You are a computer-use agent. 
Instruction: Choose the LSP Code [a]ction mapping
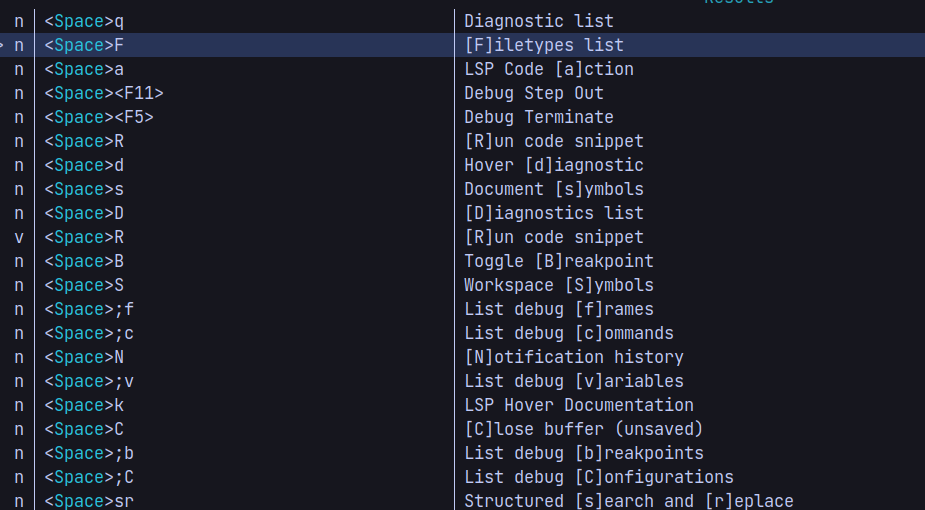point(462,70)
